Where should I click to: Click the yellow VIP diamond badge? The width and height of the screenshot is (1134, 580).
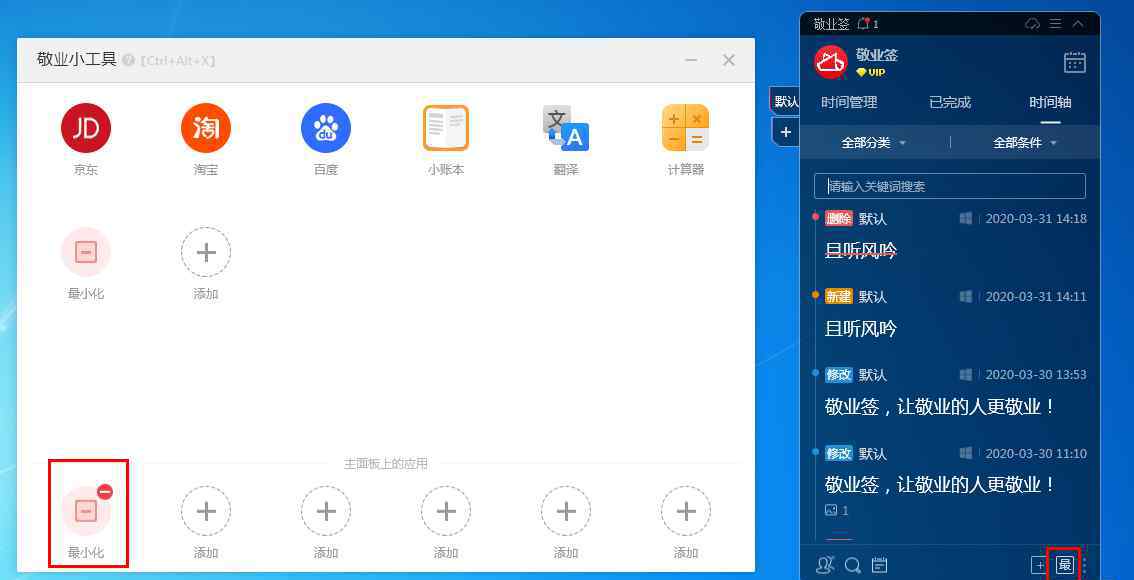[x=871, y=72]
